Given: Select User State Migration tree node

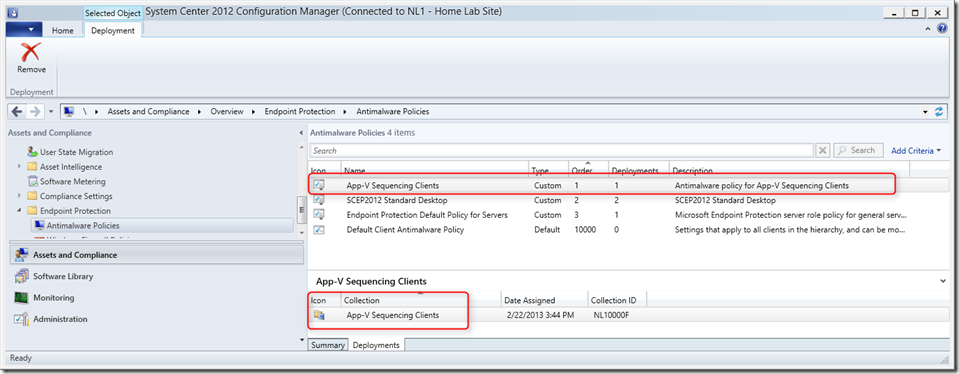Looking at the screenshot, I should (x=76, y=152).
